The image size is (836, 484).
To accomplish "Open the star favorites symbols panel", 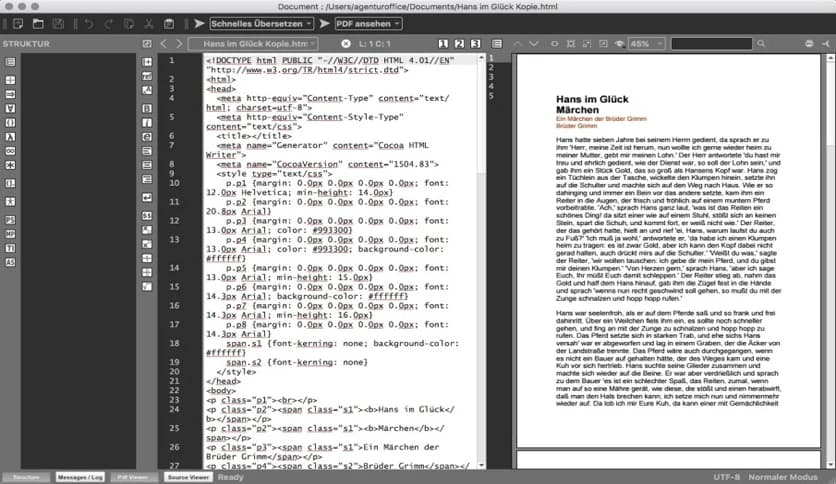I will pyautogui.click(x=10, y=165).
